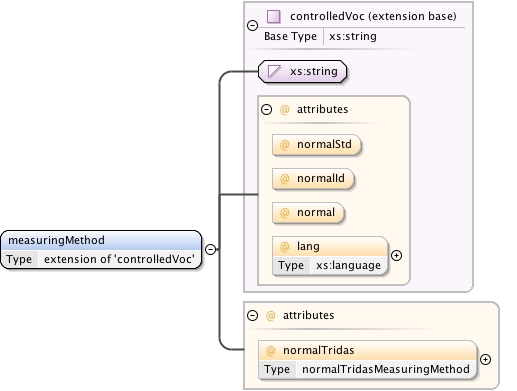Click the @ icon of the lower attributes header
Image resolution: width=517 pixels, height=391 pixels.
270,316
